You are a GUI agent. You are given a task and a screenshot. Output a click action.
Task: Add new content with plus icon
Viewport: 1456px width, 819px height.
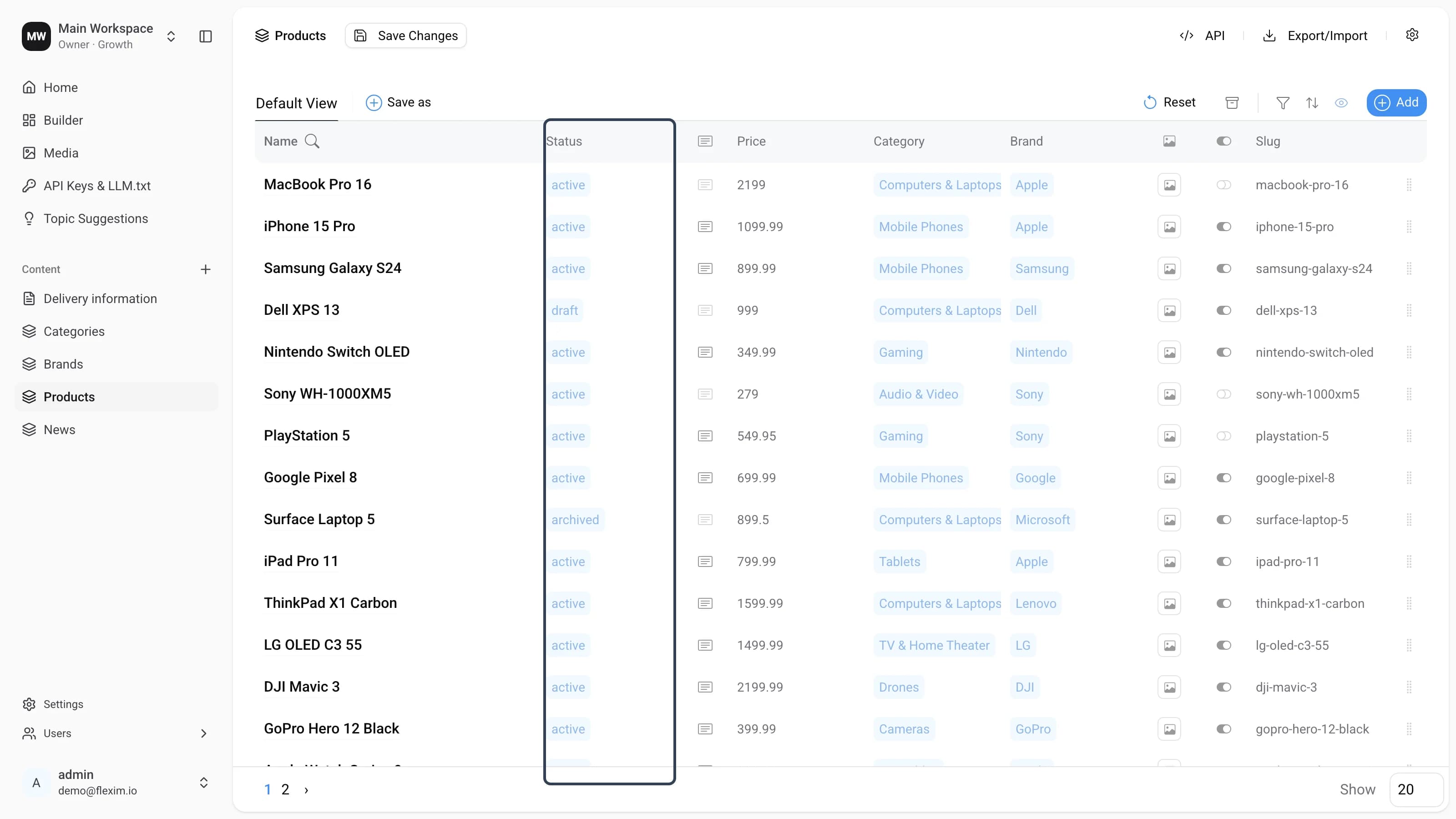205,270
